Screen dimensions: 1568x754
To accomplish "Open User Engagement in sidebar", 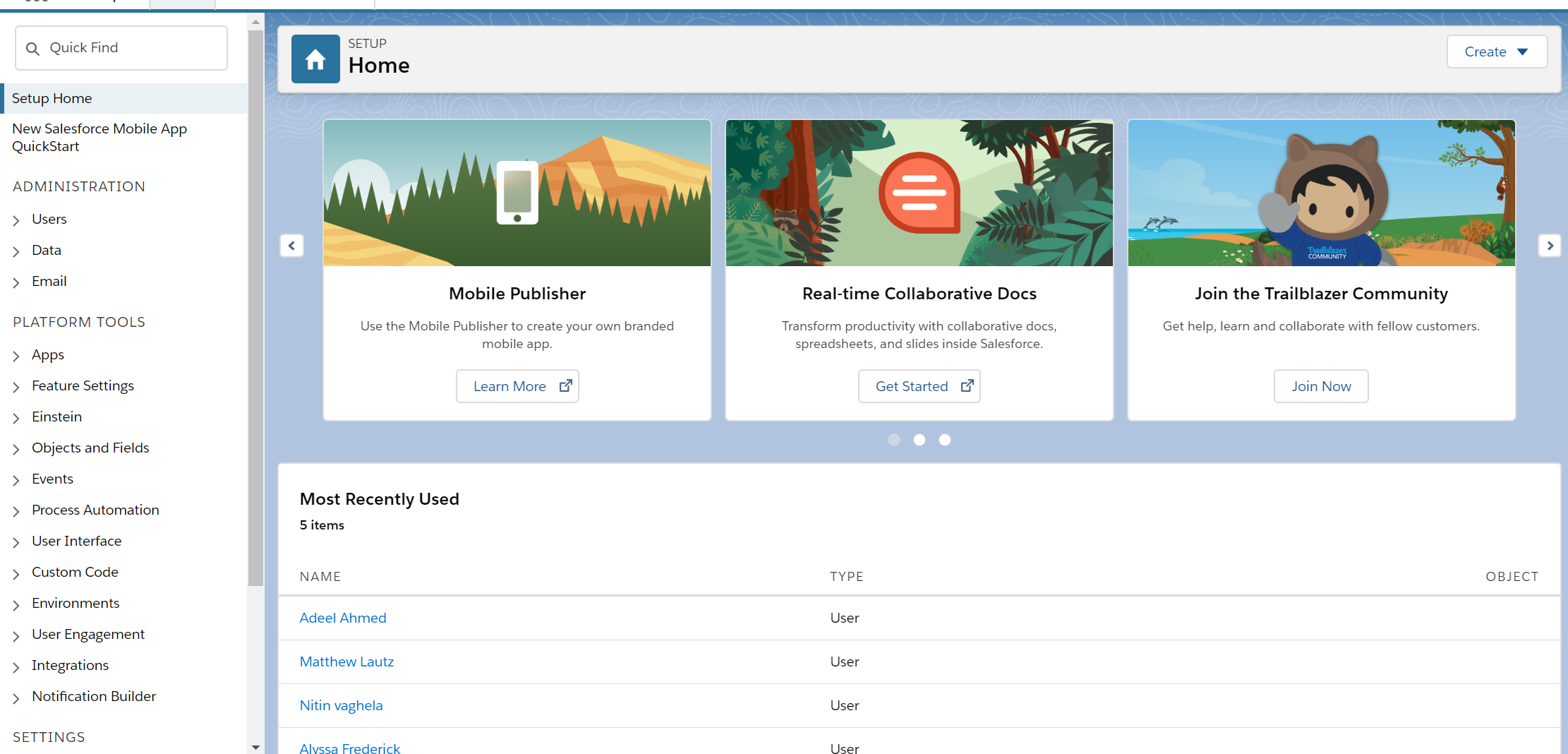I will coord(88,634).
